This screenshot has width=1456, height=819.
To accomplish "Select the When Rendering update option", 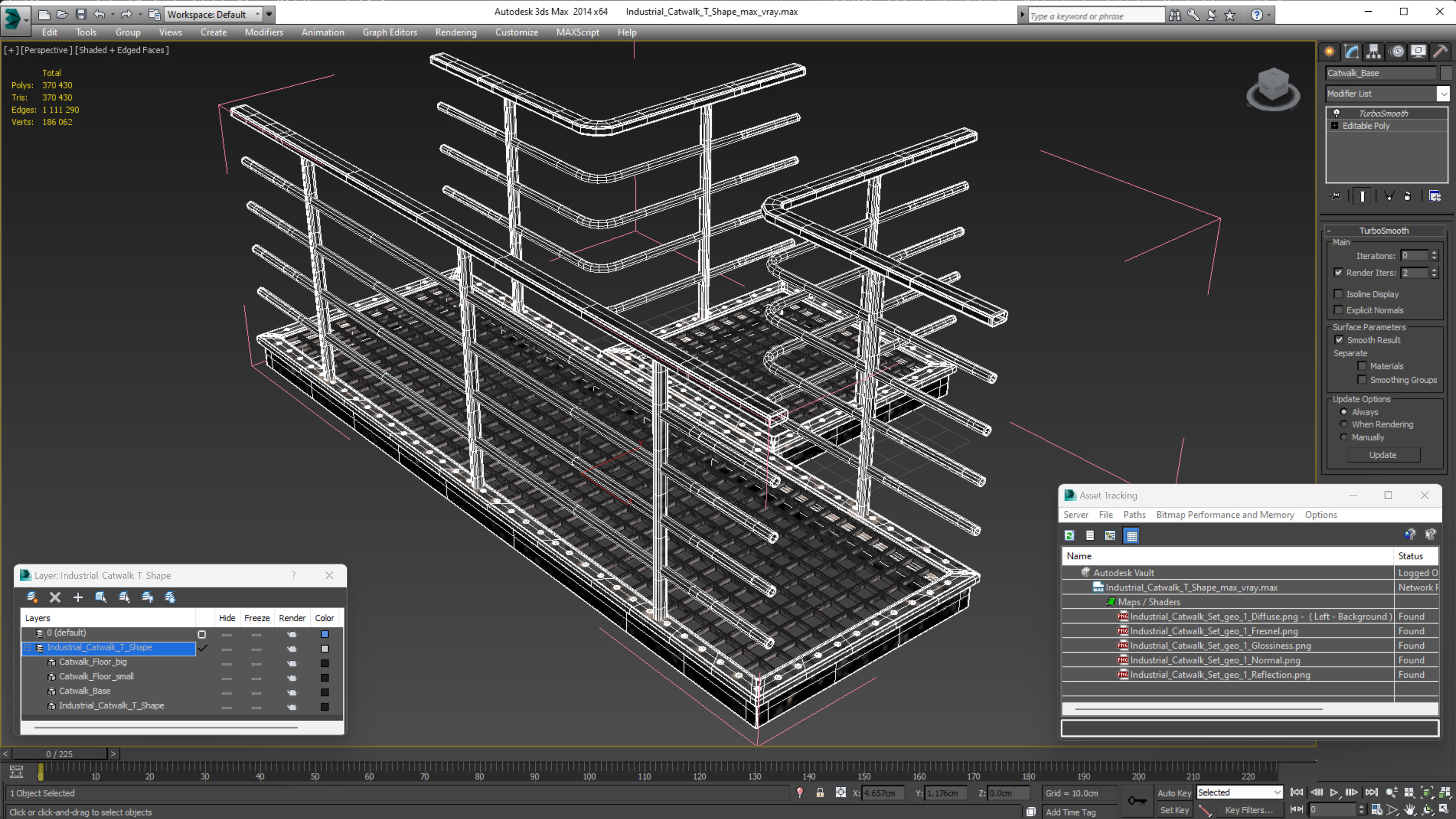I will (x=1344, y=424).
